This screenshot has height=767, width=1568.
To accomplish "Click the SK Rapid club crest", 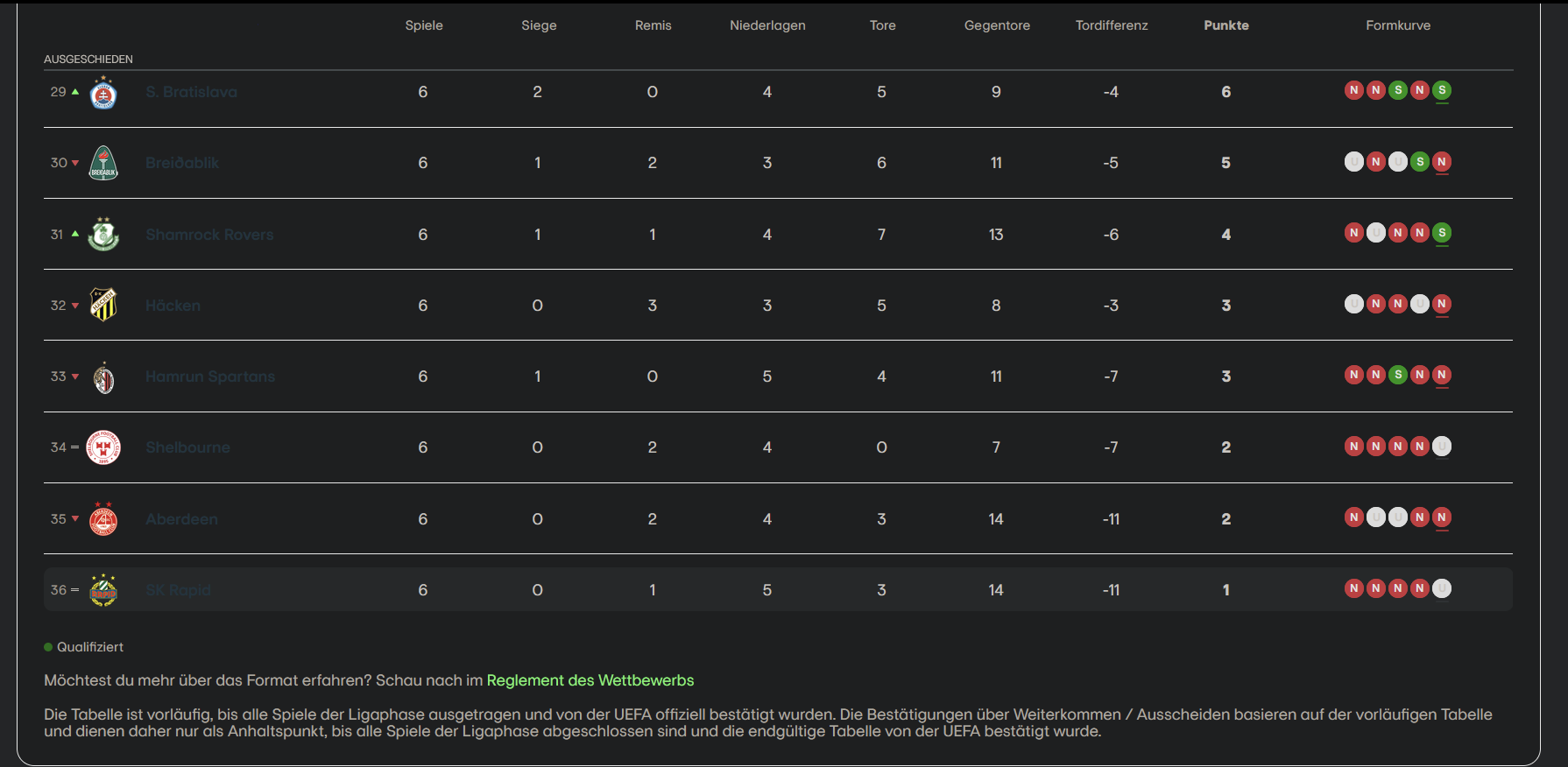I will pos(103,590).
